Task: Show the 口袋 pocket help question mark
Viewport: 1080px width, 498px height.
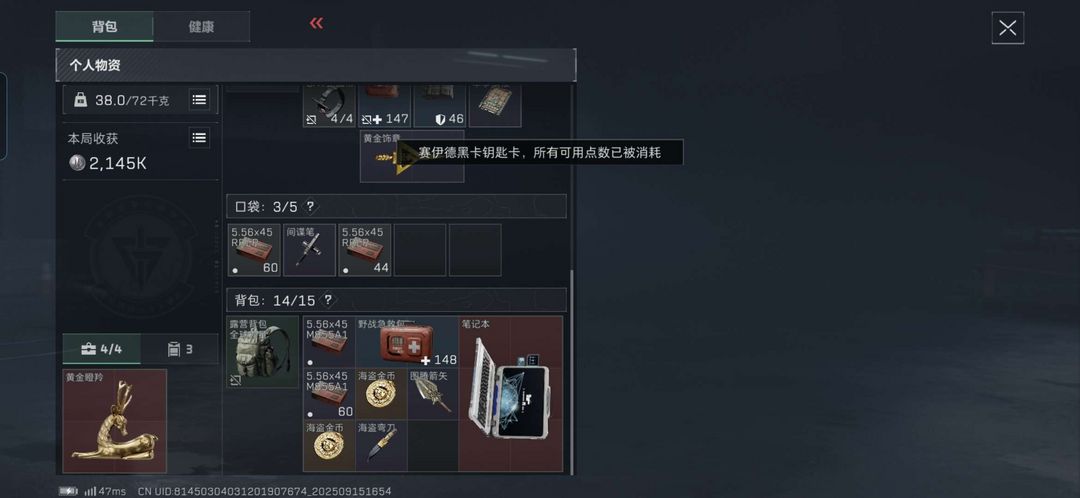Action: pos(310,206)
